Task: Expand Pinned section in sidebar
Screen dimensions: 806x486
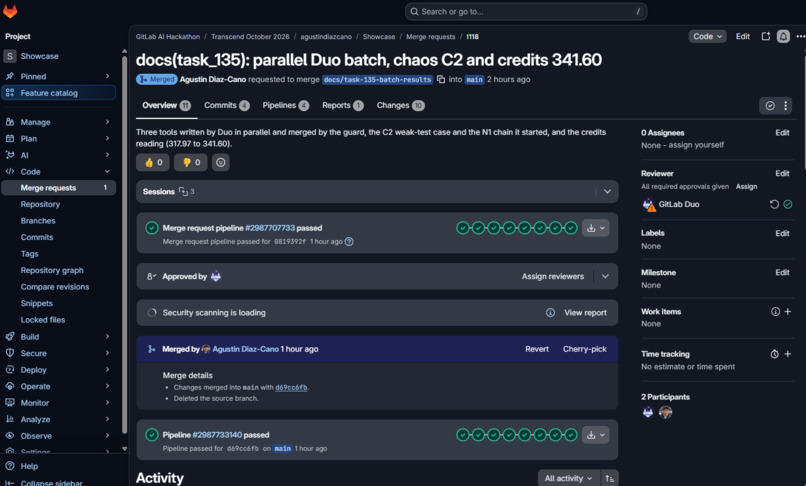Action: (x=107, y=76)
